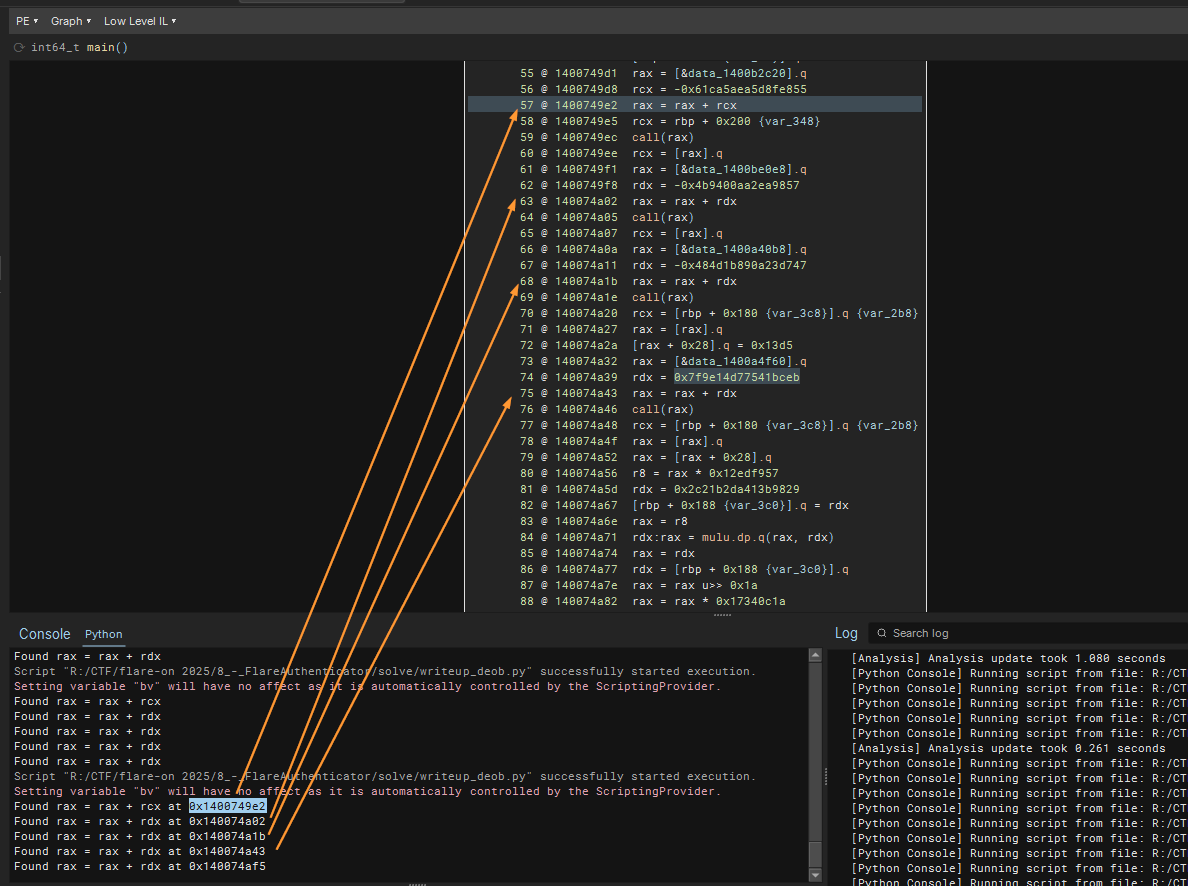Click highlighted address 0x1400749e2 in console output

tap(227, 806)
